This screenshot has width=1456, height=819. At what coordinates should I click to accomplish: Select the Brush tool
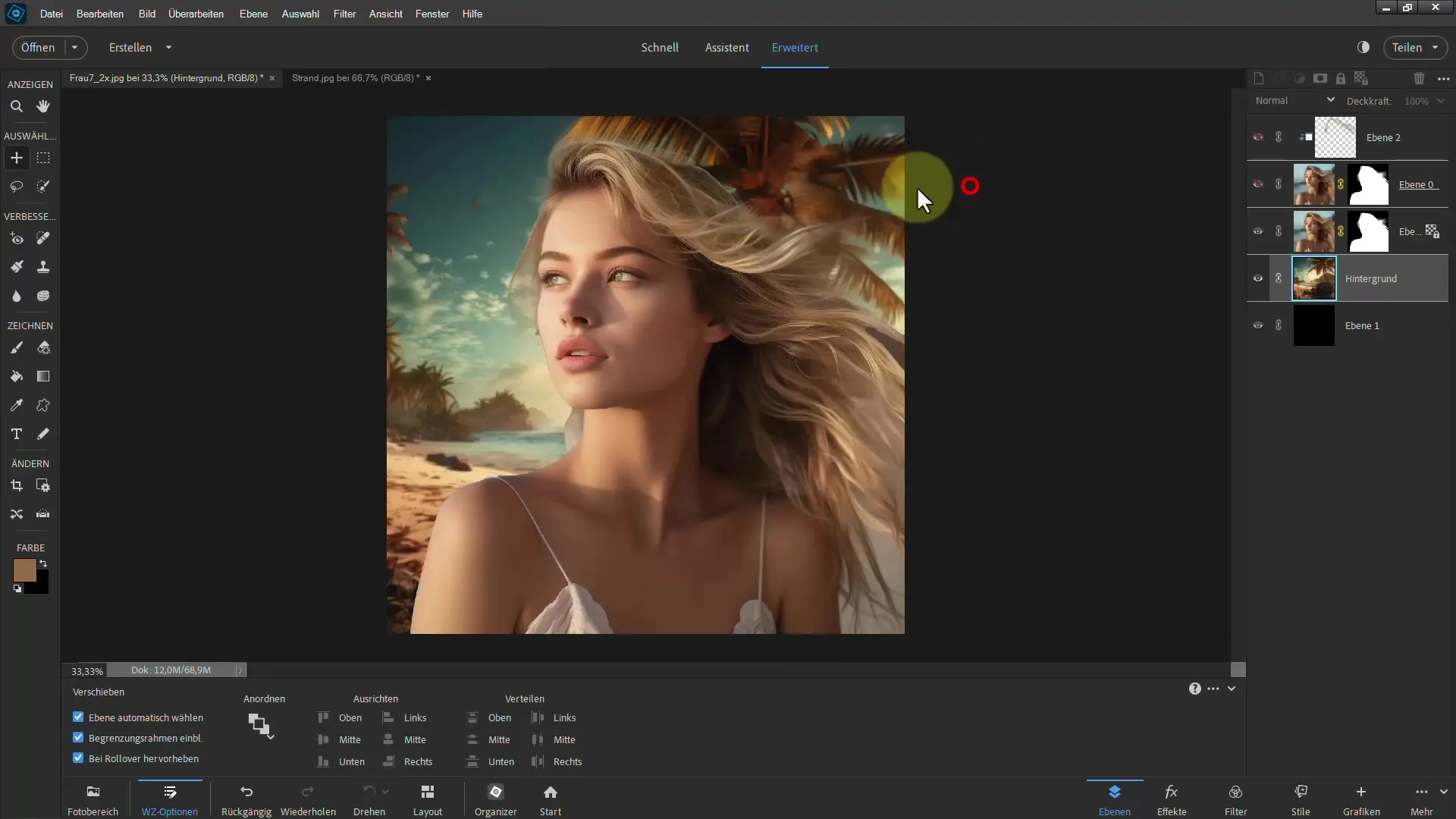coord(17,347)
